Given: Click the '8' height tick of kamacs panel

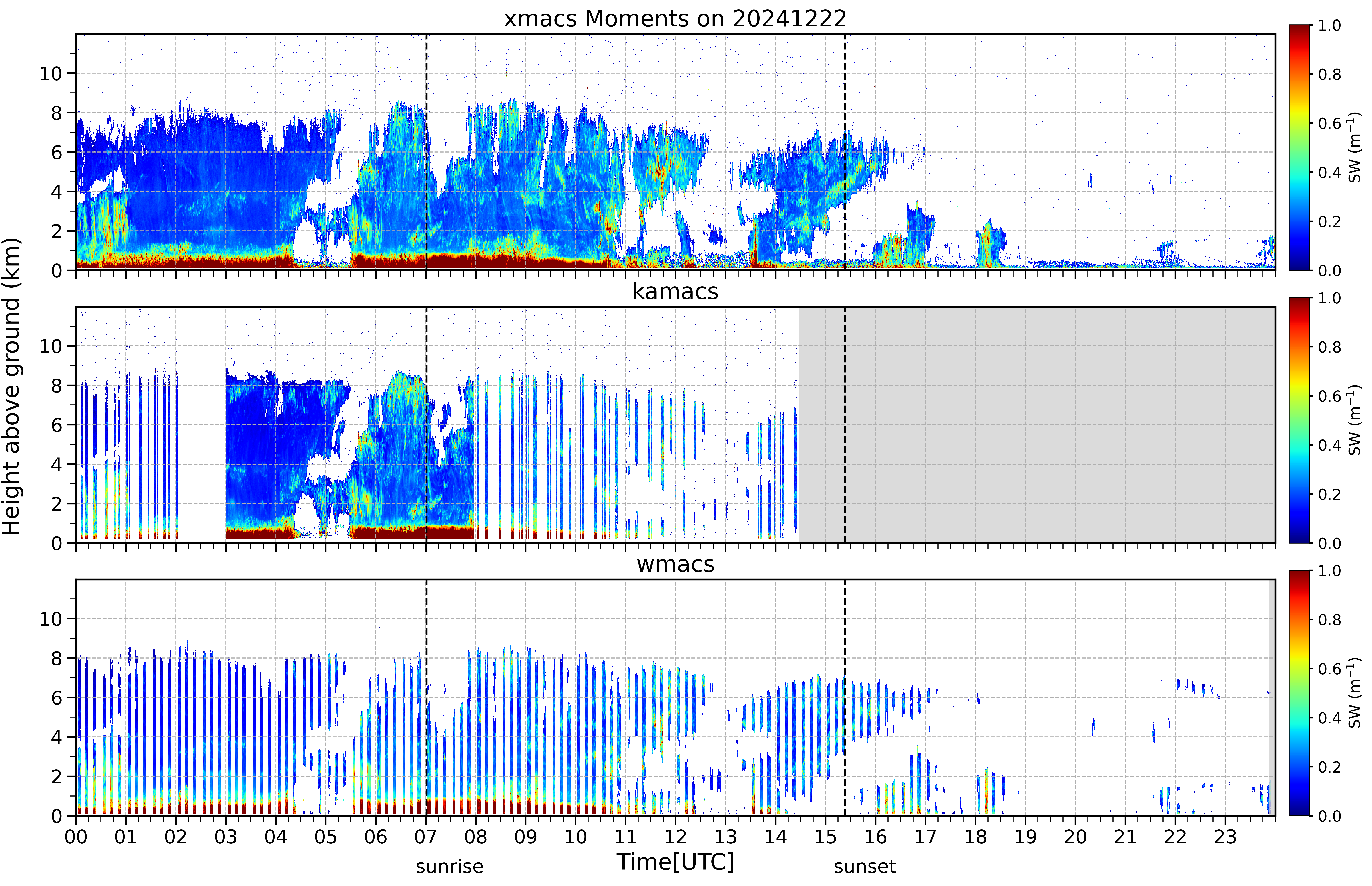Looking at the screenshot, I should tap(56, 385).
